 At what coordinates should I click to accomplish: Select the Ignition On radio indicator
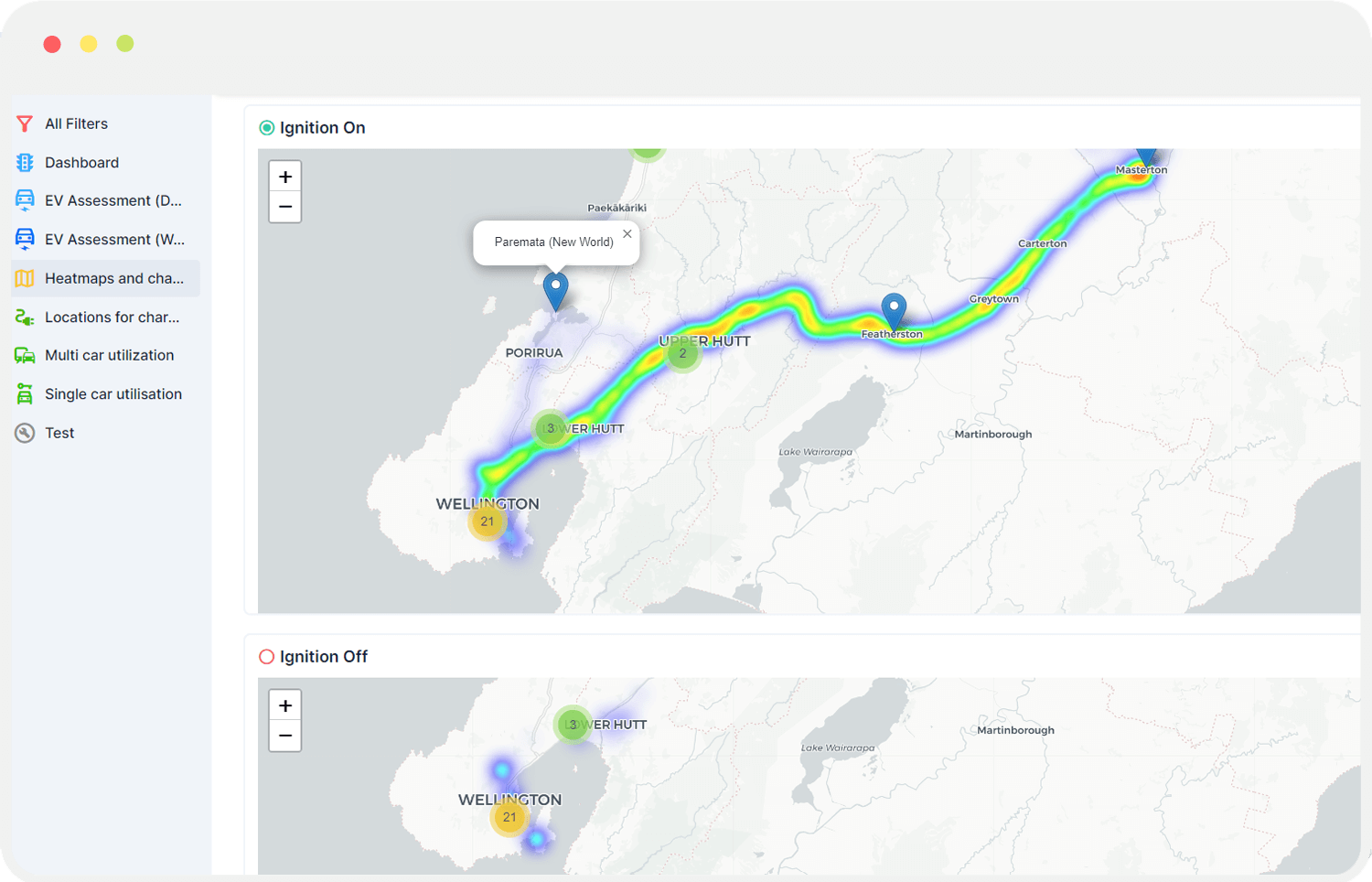[266, 127]
